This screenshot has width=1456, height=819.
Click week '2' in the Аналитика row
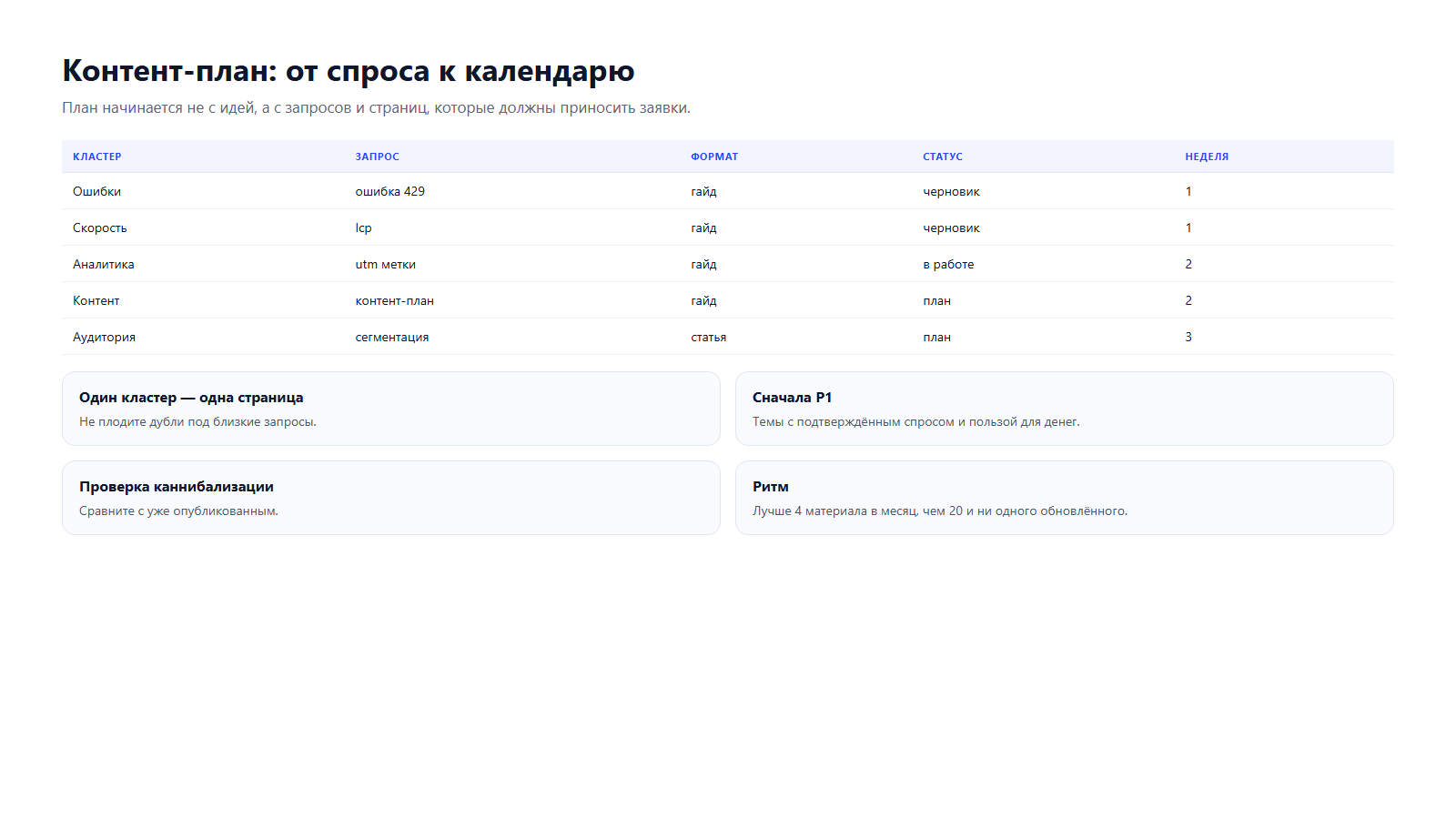tap(1188, 264)
